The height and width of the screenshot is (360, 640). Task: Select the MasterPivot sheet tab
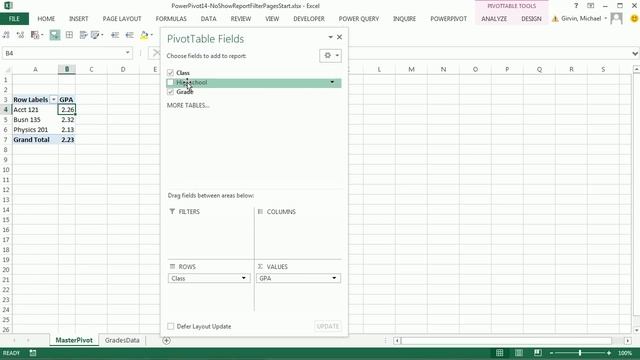[74, 340]
